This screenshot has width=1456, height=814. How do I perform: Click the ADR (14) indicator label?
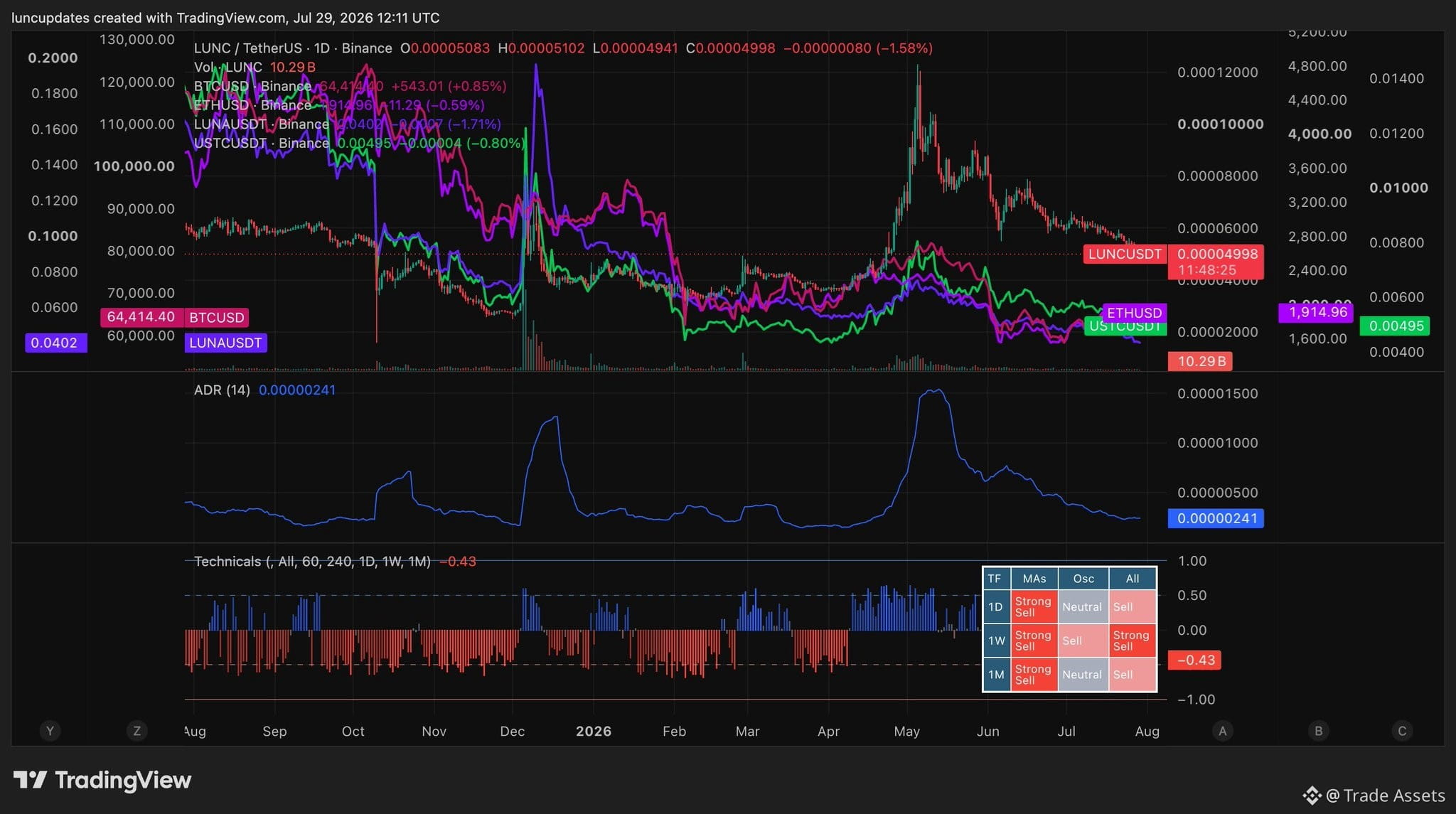(x=222, y=390)
